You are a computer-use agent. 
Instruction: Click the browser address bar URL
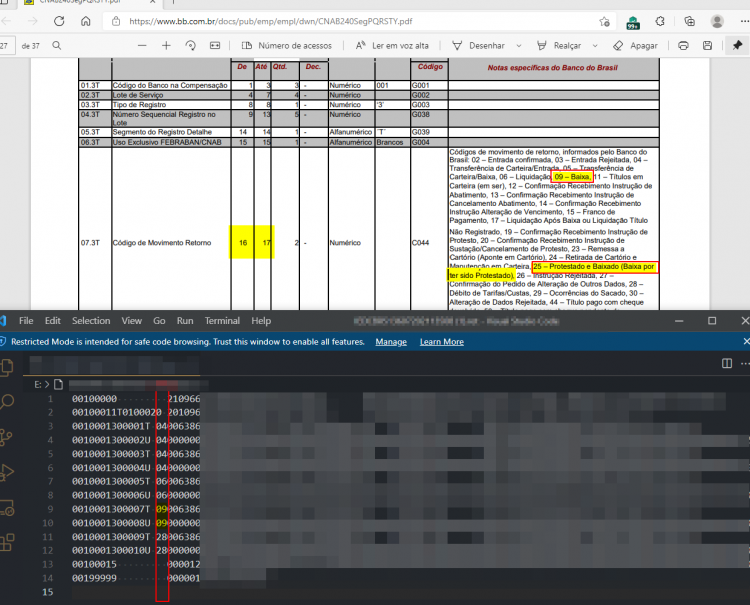(x=271, y=22)
